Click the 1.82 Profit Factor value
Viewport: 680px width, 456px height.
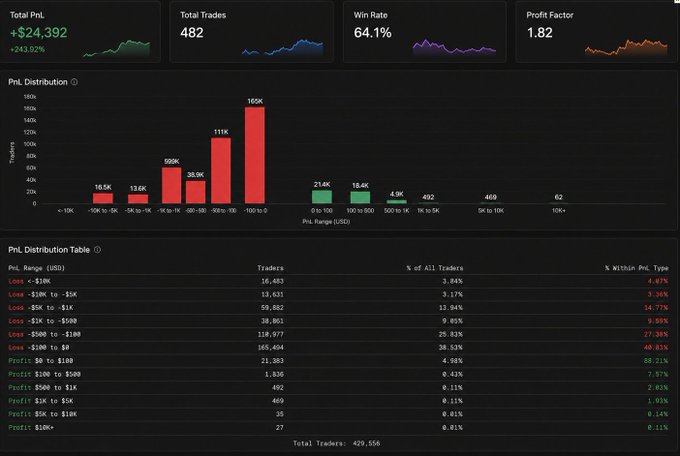(539, 33)
